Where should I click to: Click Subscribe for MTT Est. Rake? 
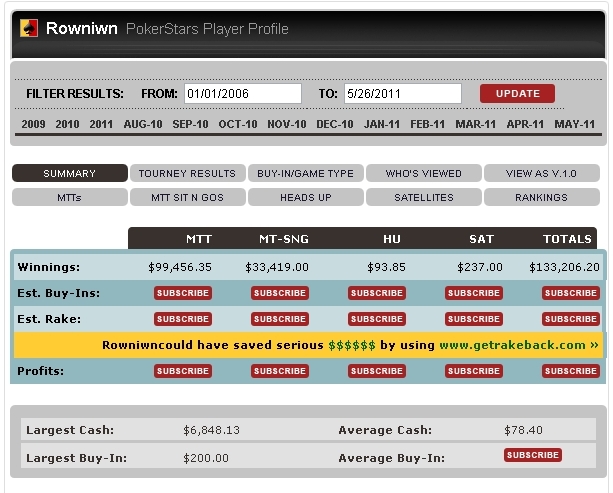point(183,319)
